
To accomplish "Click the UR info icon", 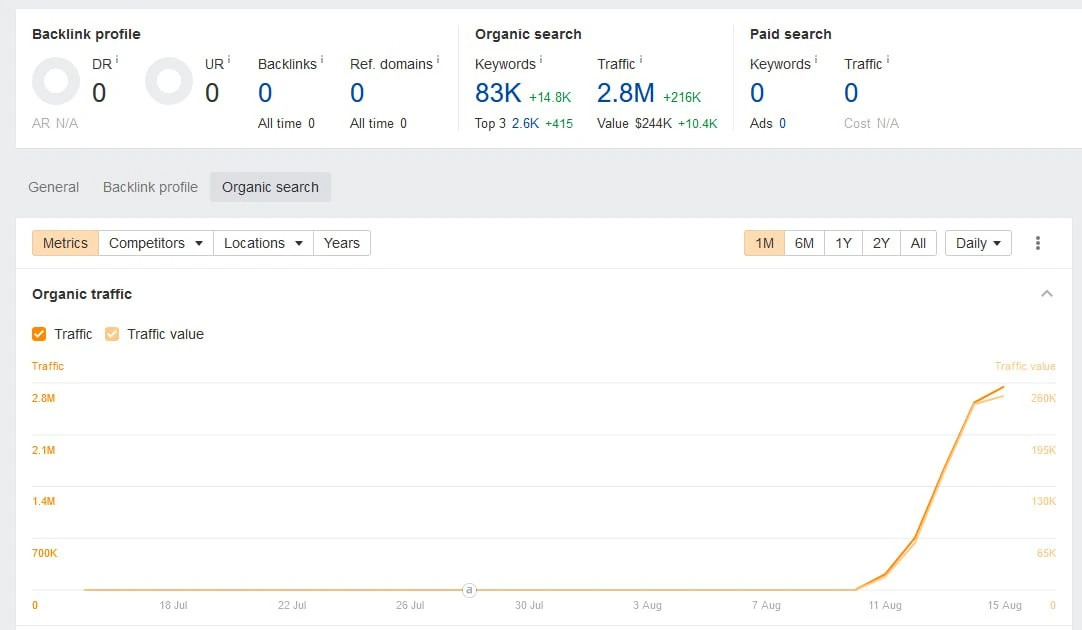I will pyautogui.click(x=229, y=60).
